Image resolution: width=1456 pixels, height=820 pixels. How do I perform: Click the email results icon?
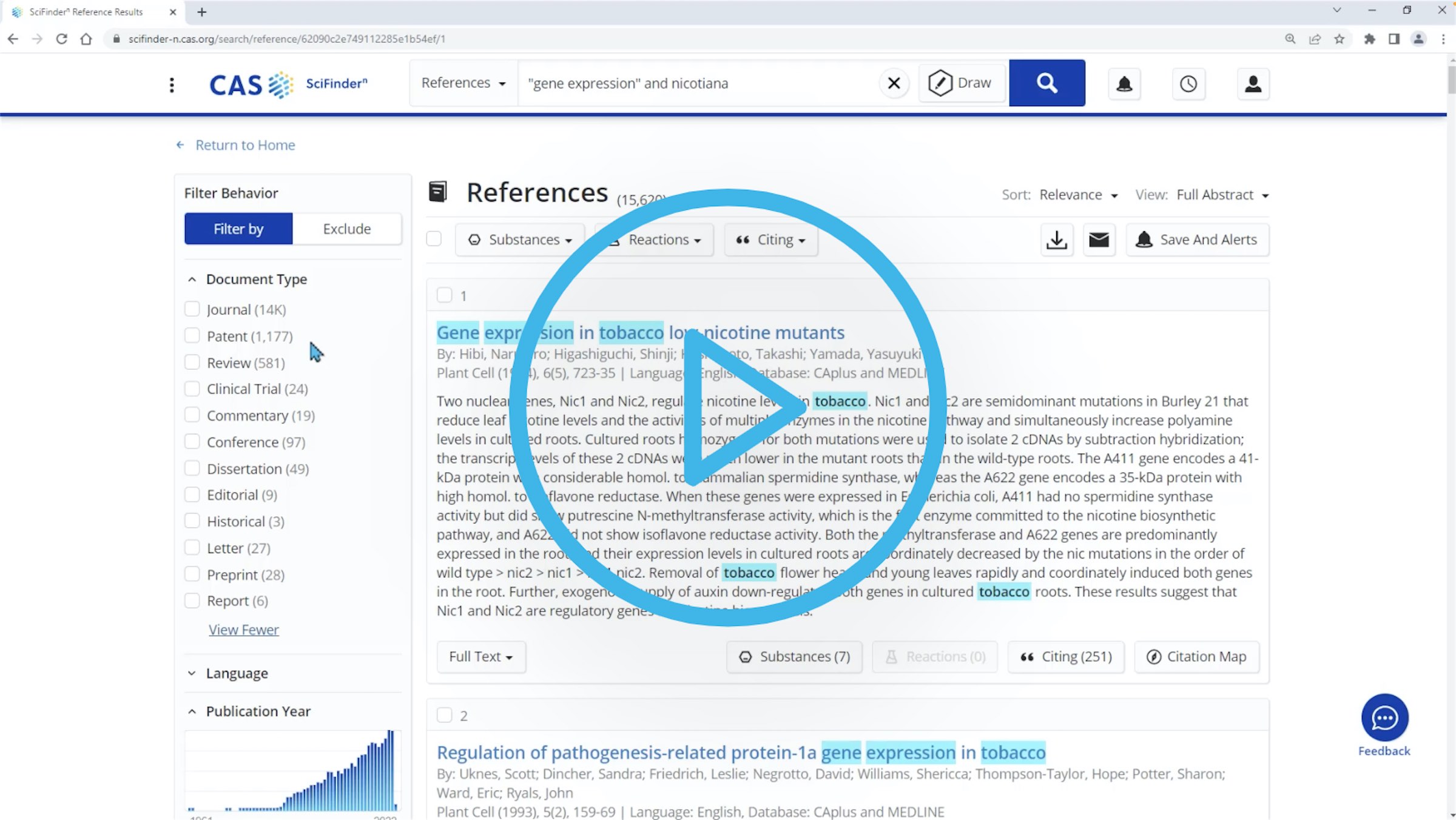point(1098,239)
